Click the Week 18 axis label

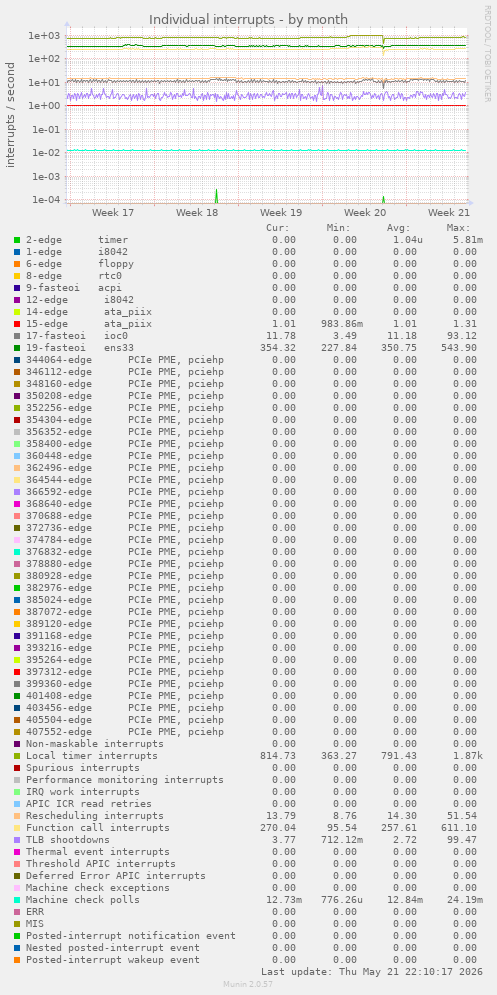coord(197,213)
